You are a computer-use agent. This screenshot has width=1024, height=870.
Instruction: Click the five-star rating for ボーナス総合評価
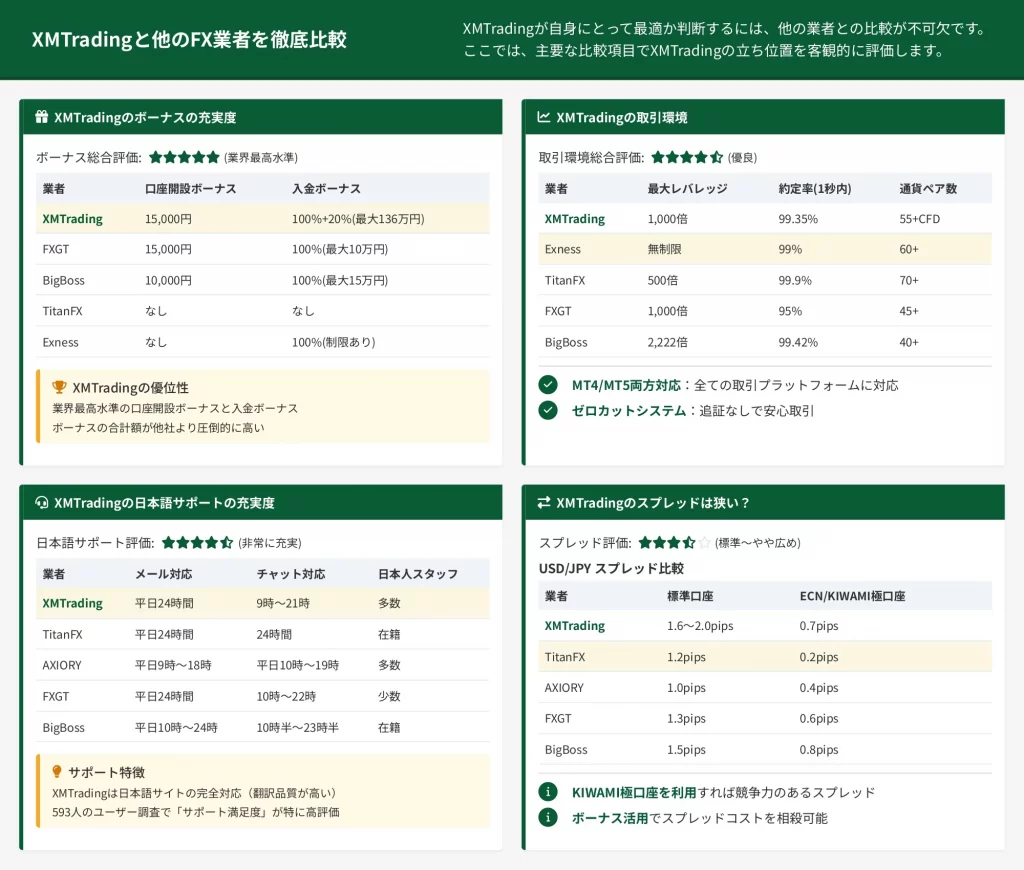pos(184,157)
